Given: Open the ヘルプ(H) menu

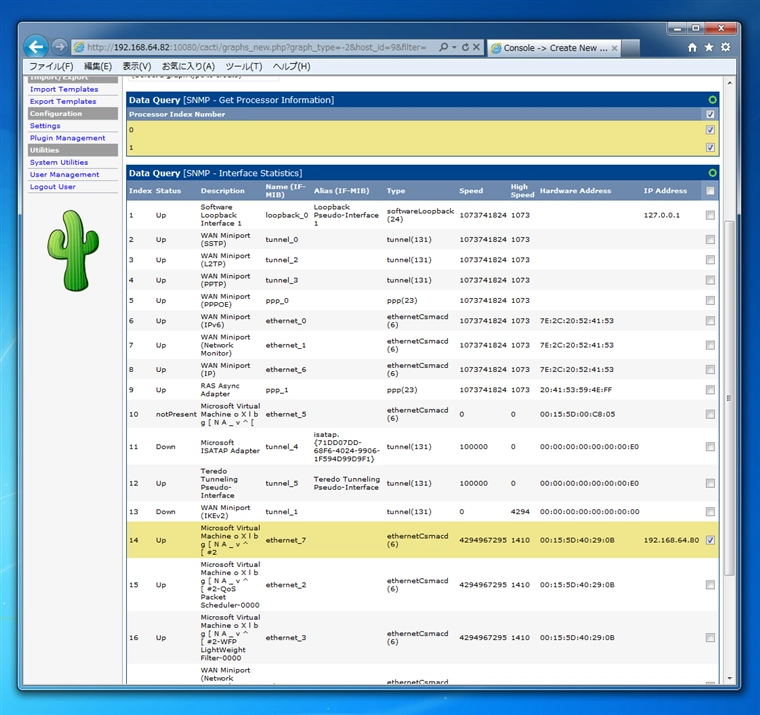Looking at the screenshot, I should (x=291, y=66).
